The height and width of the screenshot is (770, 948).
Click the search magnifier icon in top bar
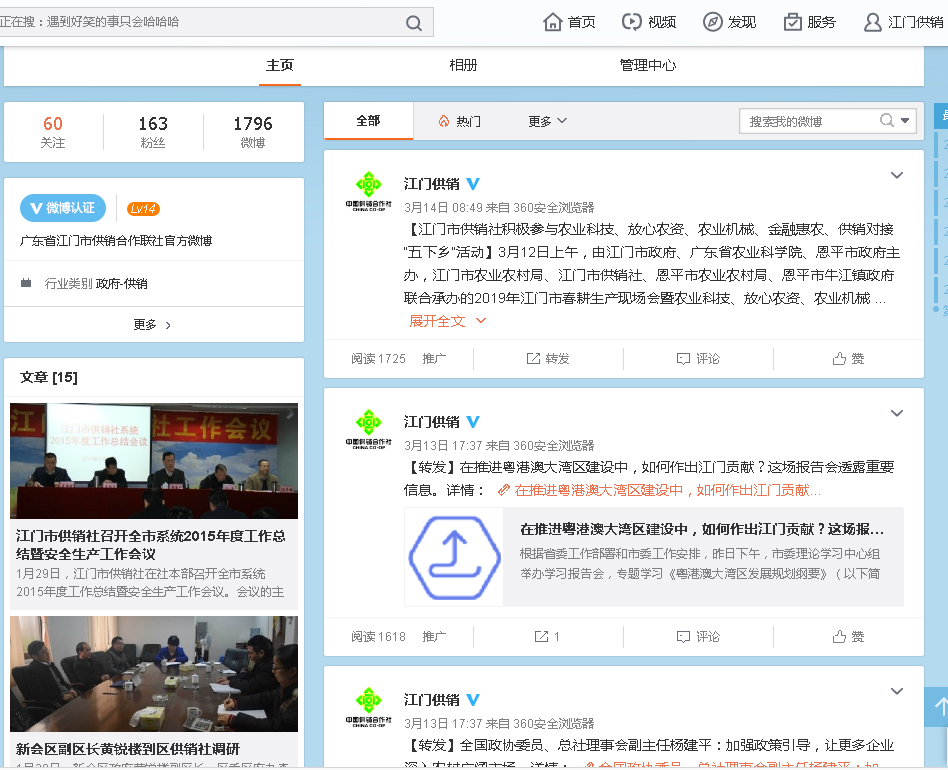tap(414, 22)
